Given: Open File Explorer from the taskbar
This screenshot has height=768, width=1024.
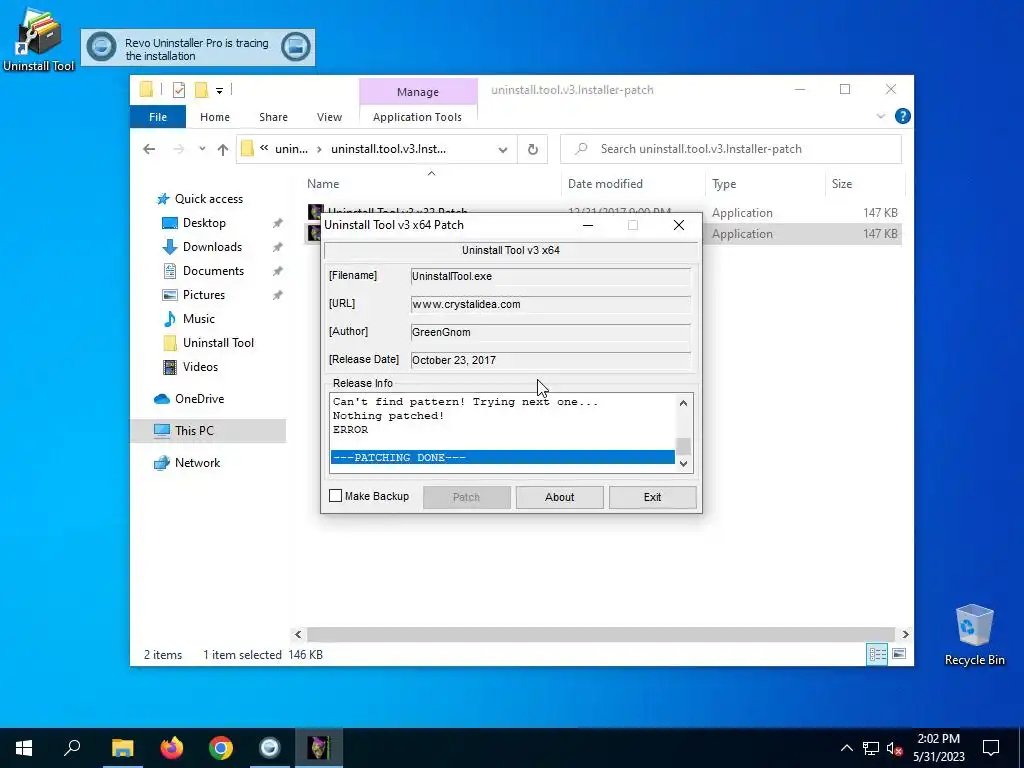Looking at the screenshot, I should (x=122, y=748).
